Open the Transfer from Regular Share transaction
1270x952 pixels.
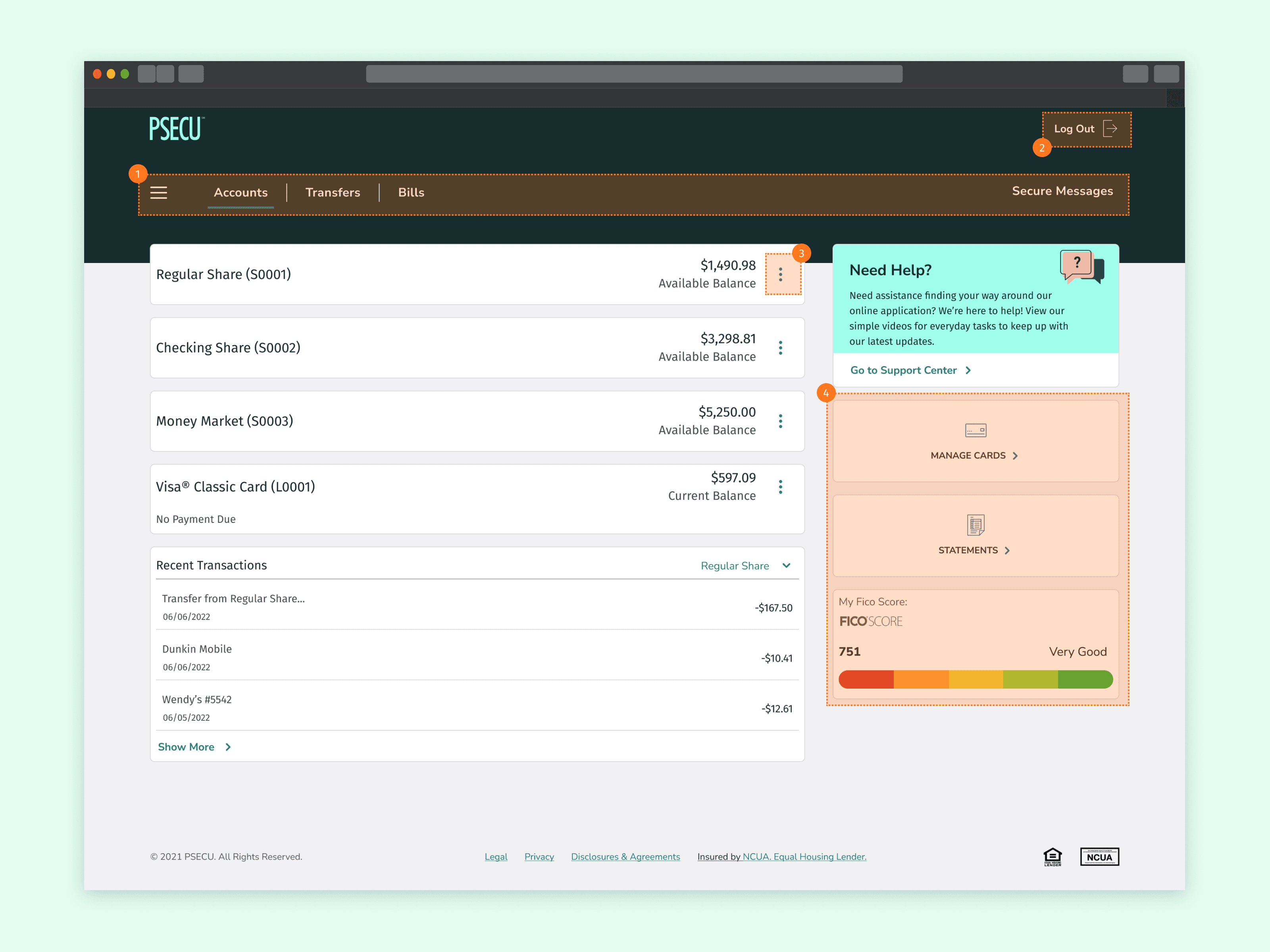[x=477, y=607]
